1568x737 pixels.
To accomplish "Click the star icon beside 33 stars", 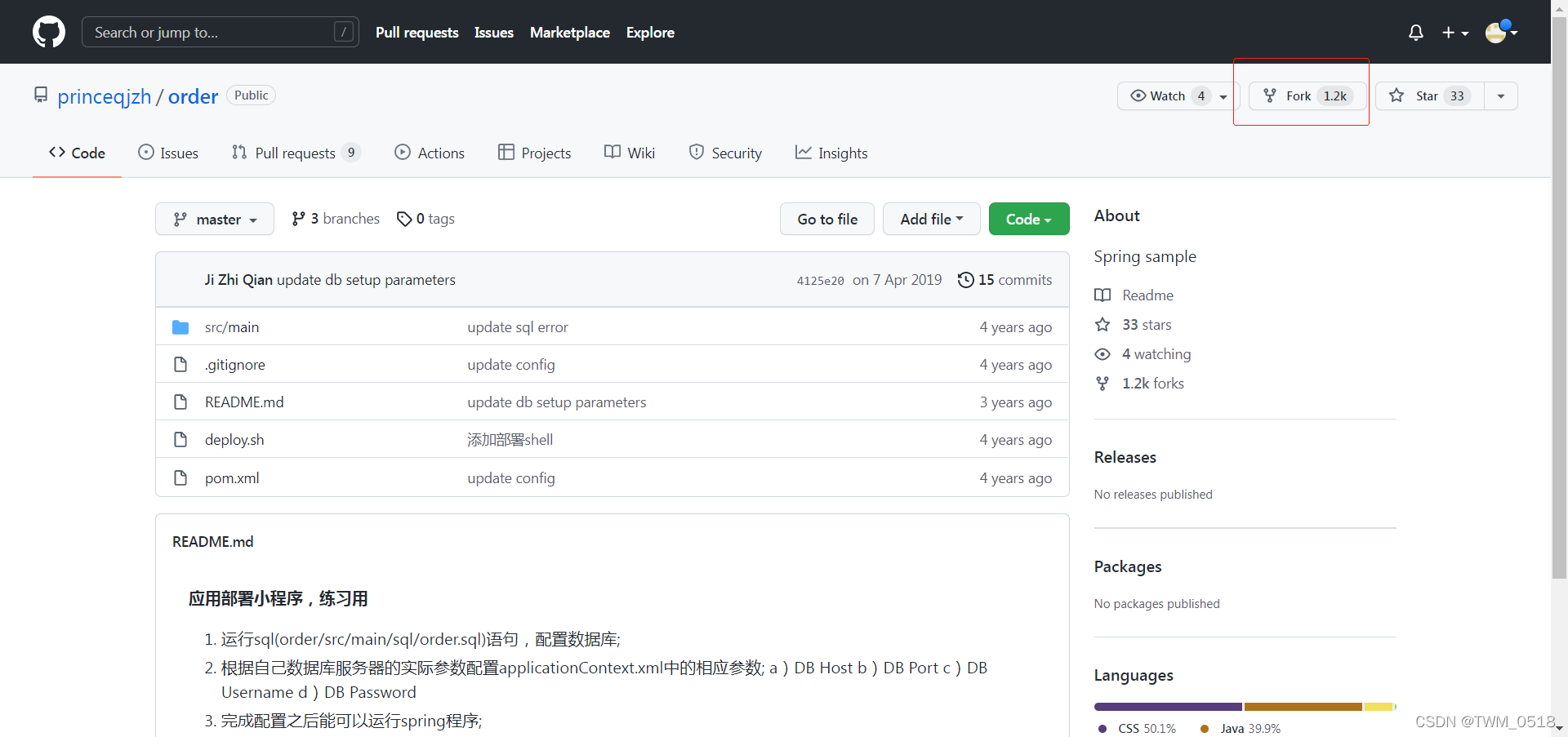I will click(x=1102, y=325).
